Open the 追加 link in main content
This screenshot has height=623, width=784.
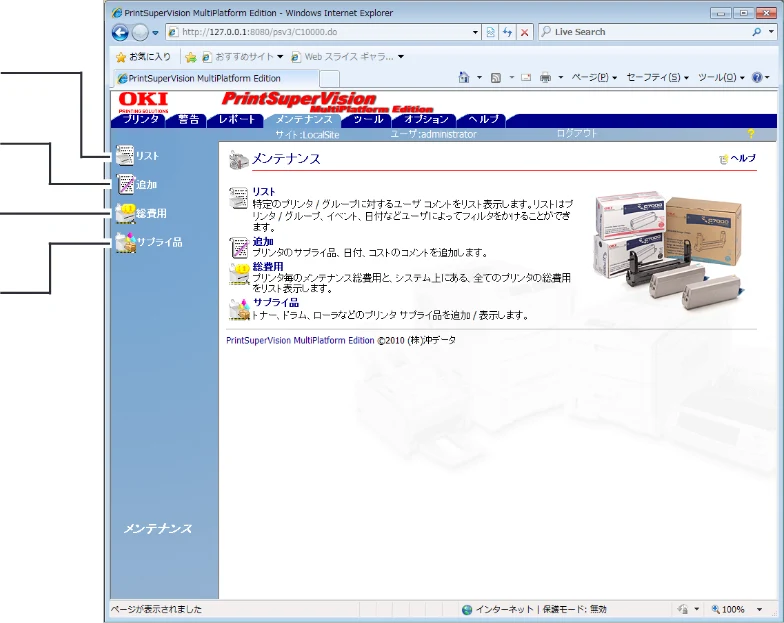pos(262,242)
